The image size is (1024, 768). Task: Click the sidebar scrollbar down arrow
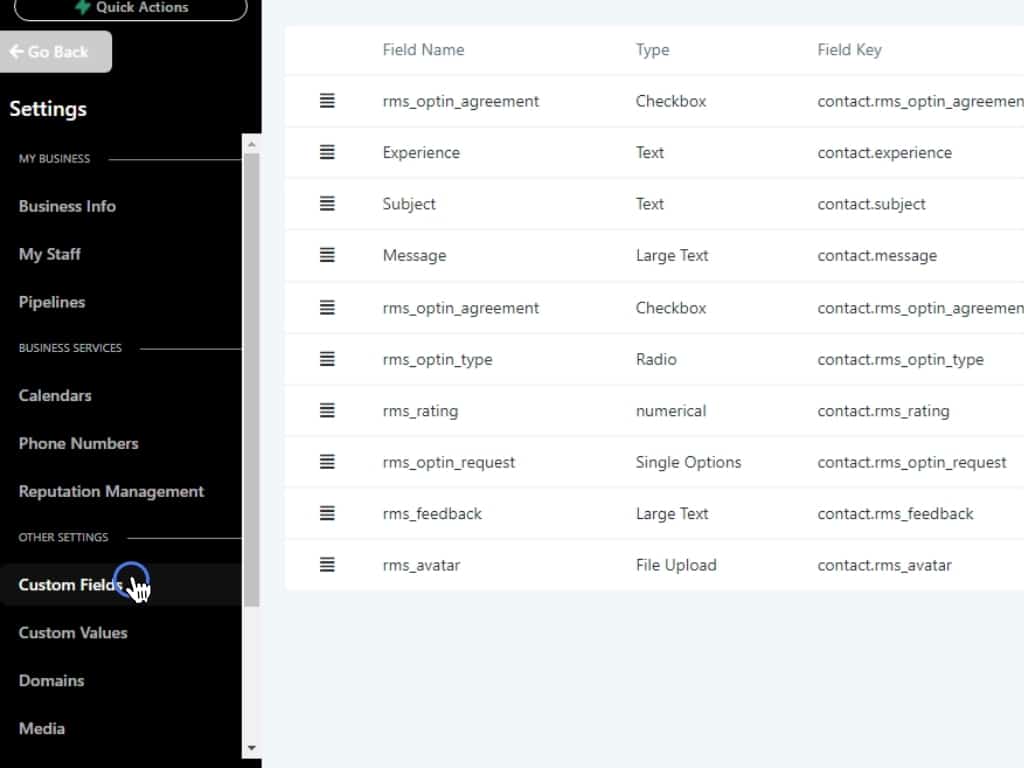251,748
